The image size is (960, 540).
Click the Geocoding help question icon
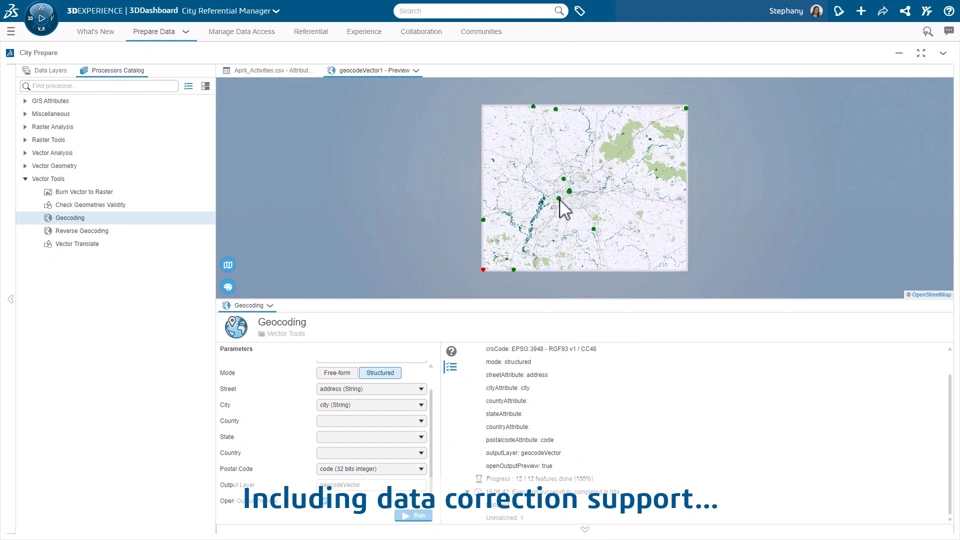click(451, 351)
